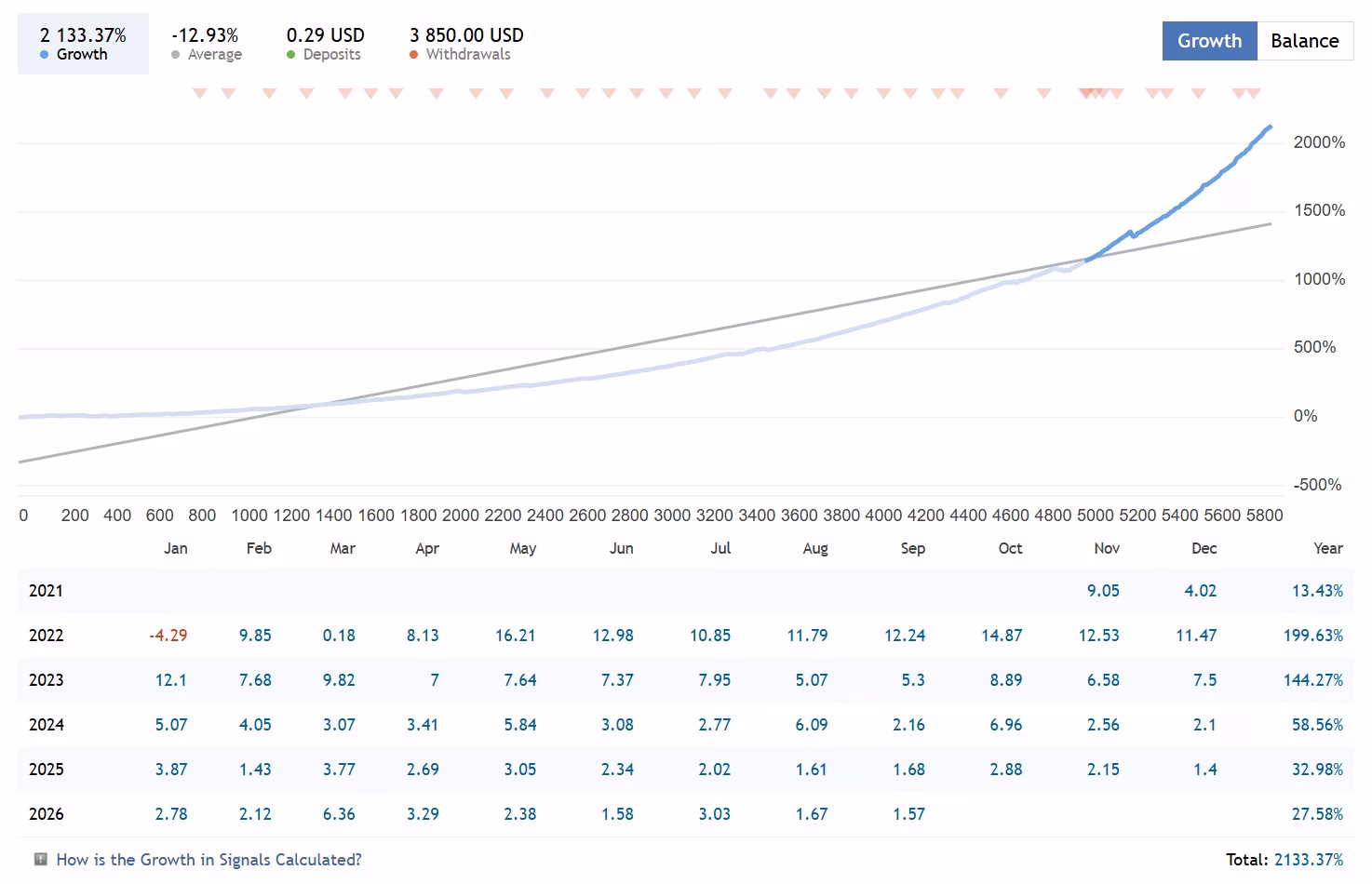Click the 2024 August value 6.09

pyautogui.click(x=812, y=725)
